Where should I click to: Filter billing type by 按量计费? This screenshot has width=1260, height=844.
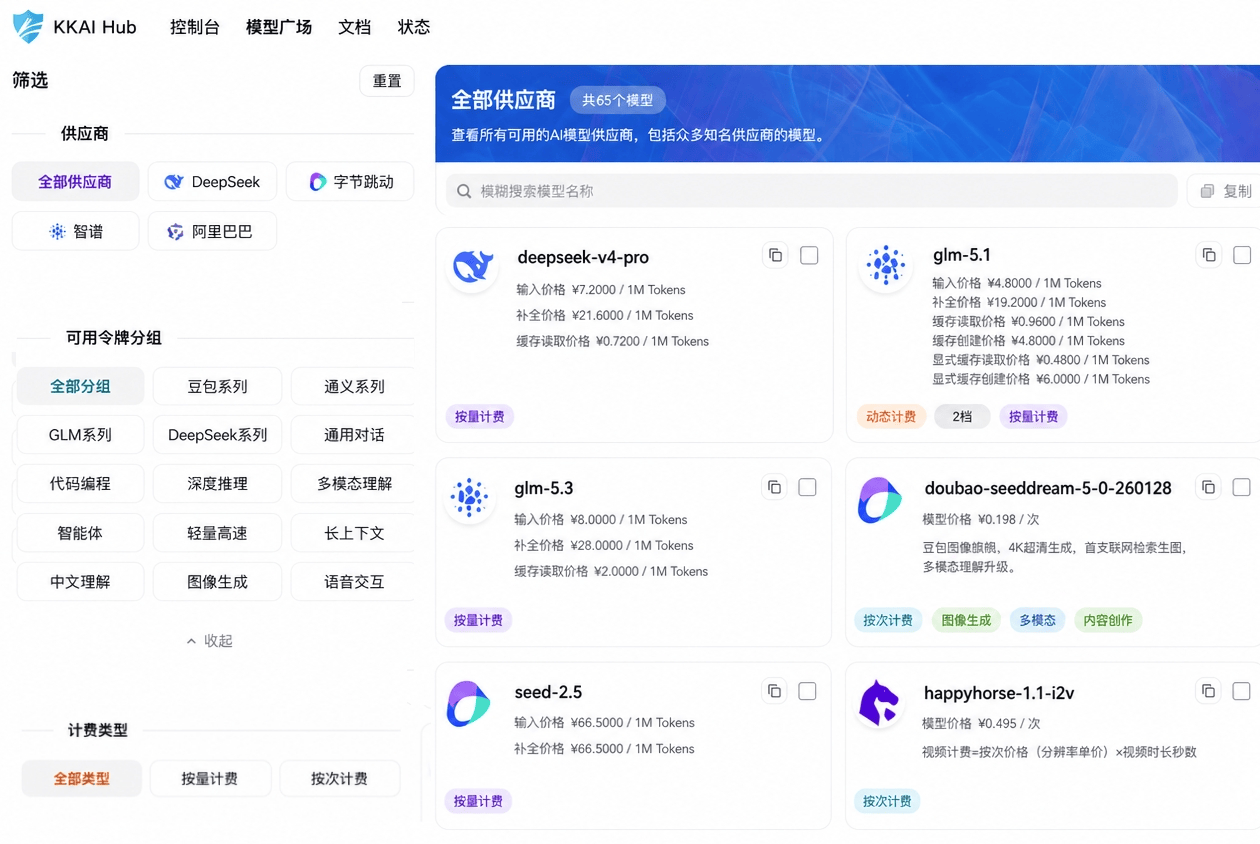[x=210, y=778]
